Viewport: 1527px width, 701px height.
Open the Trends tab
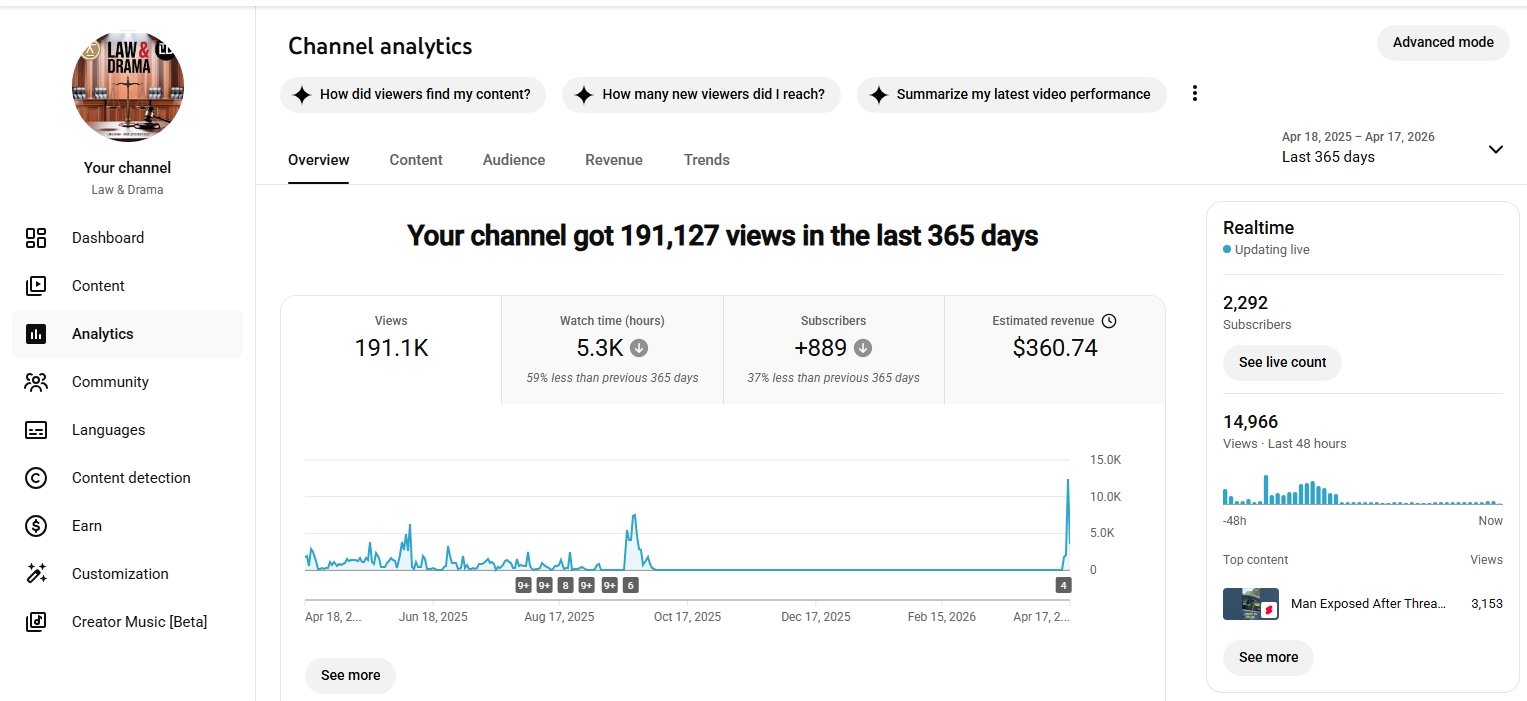pos(706,160)
